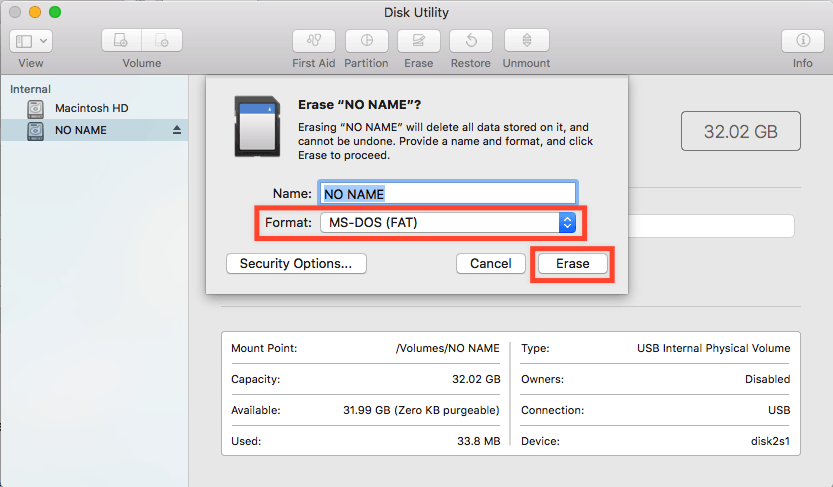Click the Cancel button
833x487 pixels.
[491, 263]
